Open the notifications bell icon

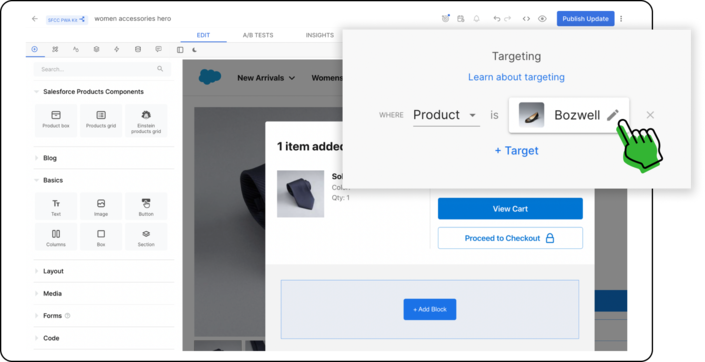click(476, 19)
